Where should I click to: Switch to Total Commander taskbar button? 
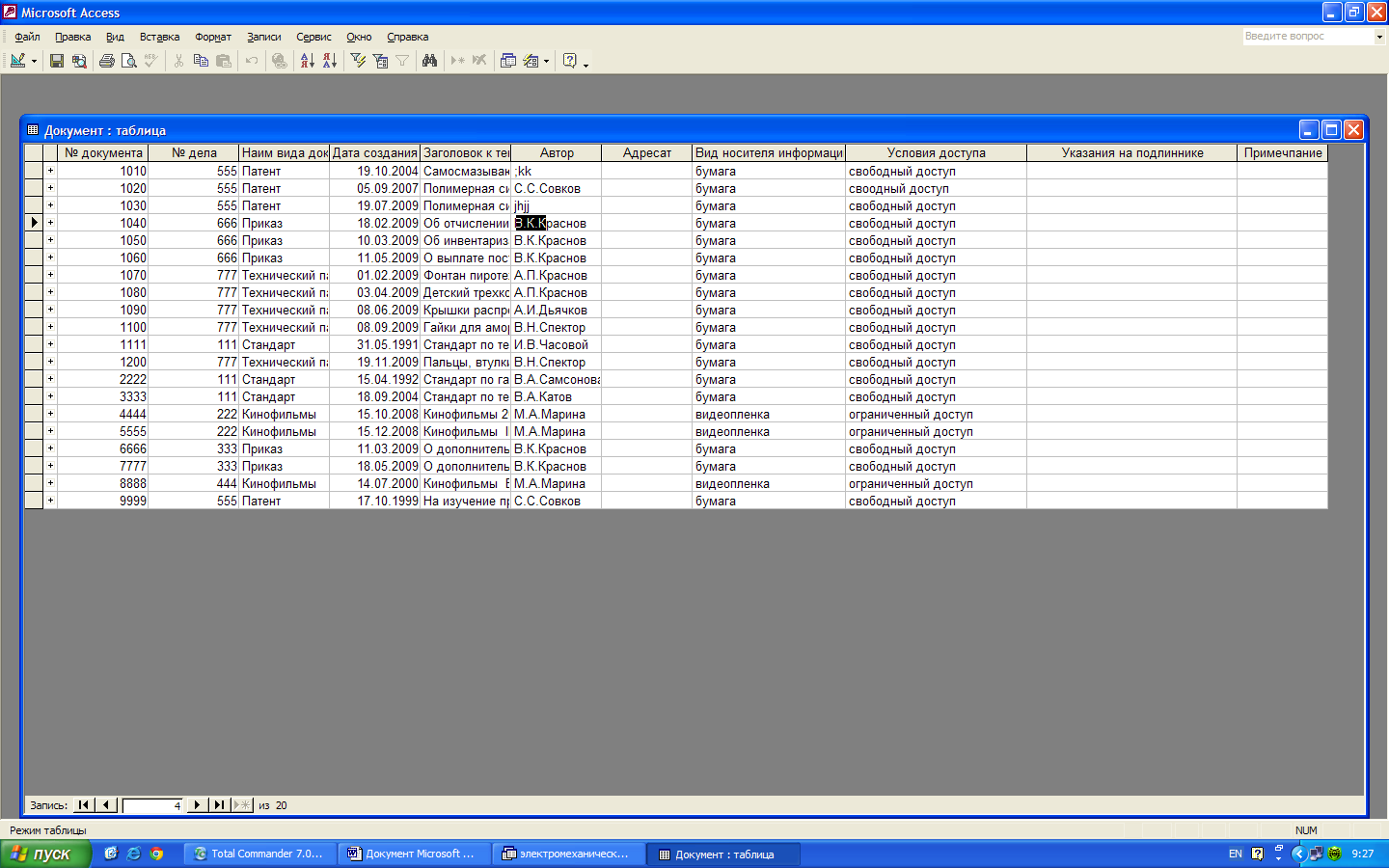point(260,854)
